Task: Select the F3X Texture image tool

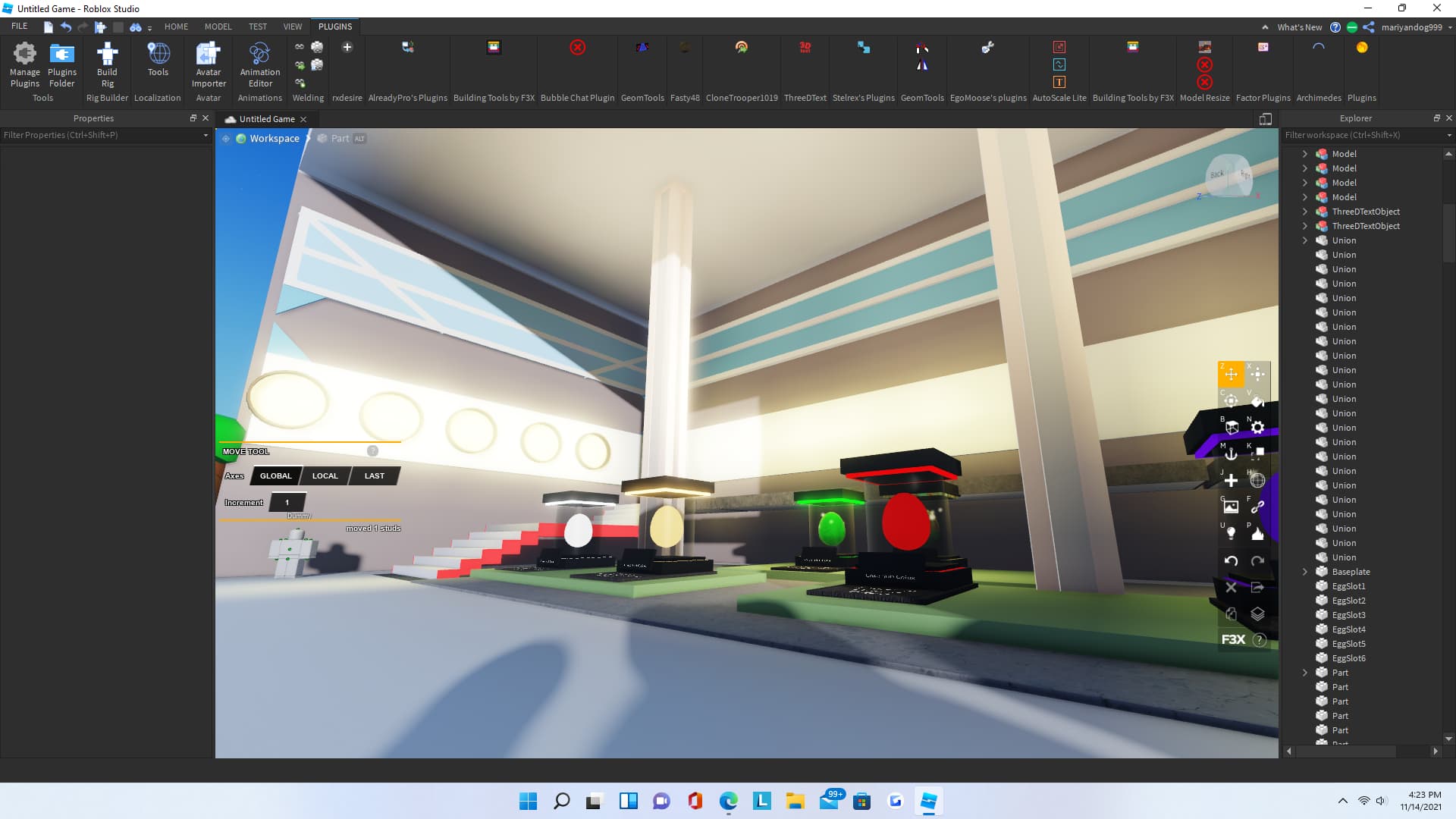Action: click(1231, 507)
